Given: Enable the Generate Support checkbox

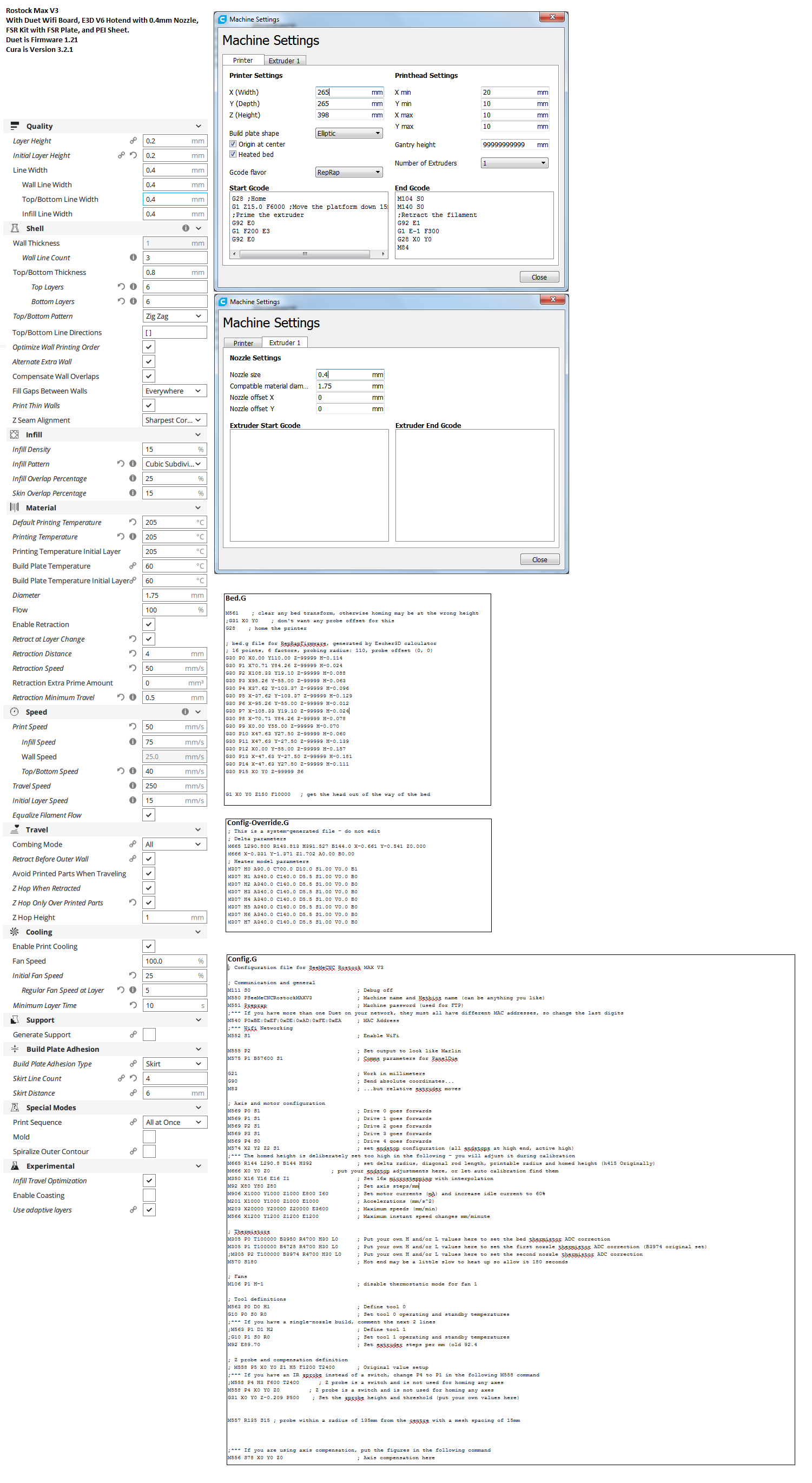Looking at the screenshot, I should point(149,1034).
